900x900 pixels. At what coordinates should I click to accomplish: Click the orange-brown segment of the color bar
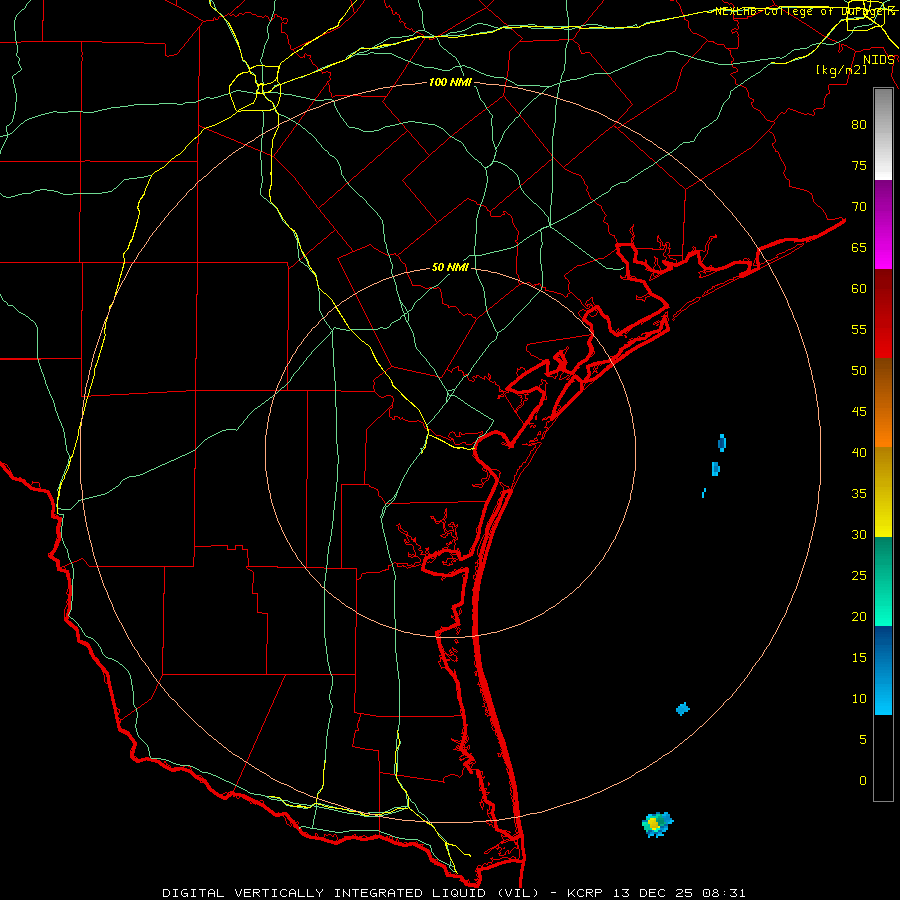tap(883, 402)
